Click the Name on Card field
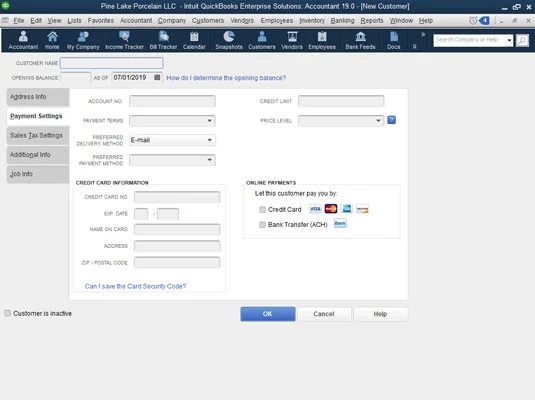This screenshot has width=535, height=400. [177, 229]
